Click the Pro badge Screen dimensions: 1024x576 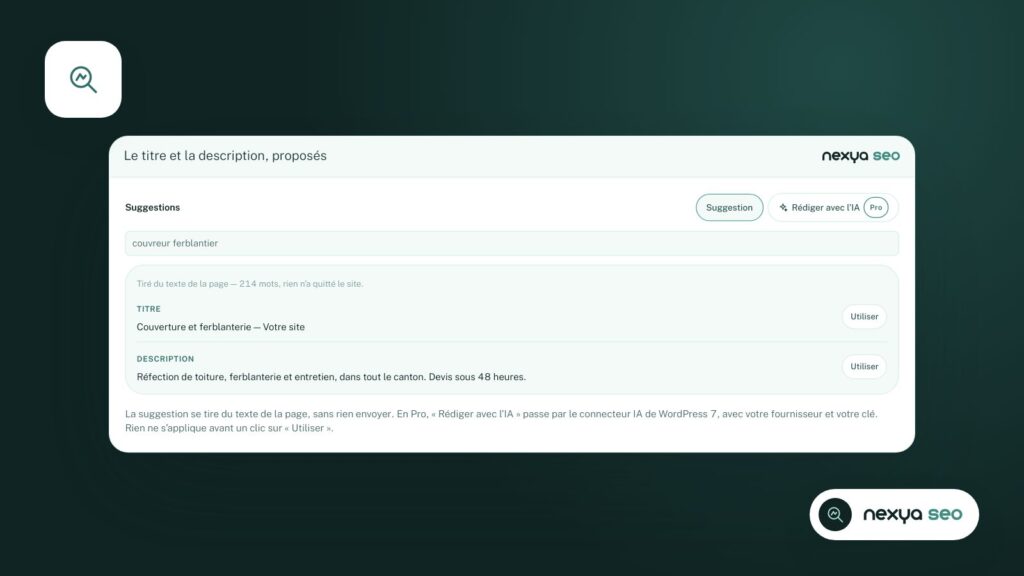click(876, 208)
